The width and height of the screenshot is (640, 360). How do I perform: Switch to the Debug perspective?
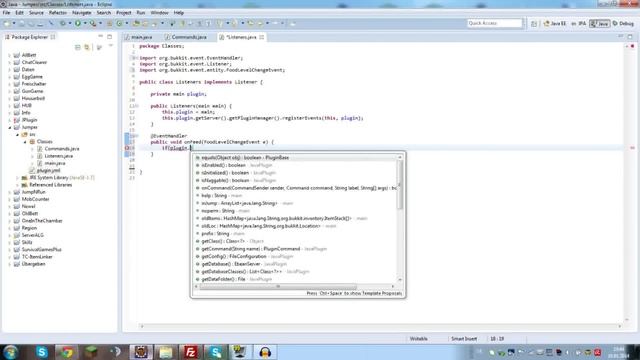[x=623, y=24]
